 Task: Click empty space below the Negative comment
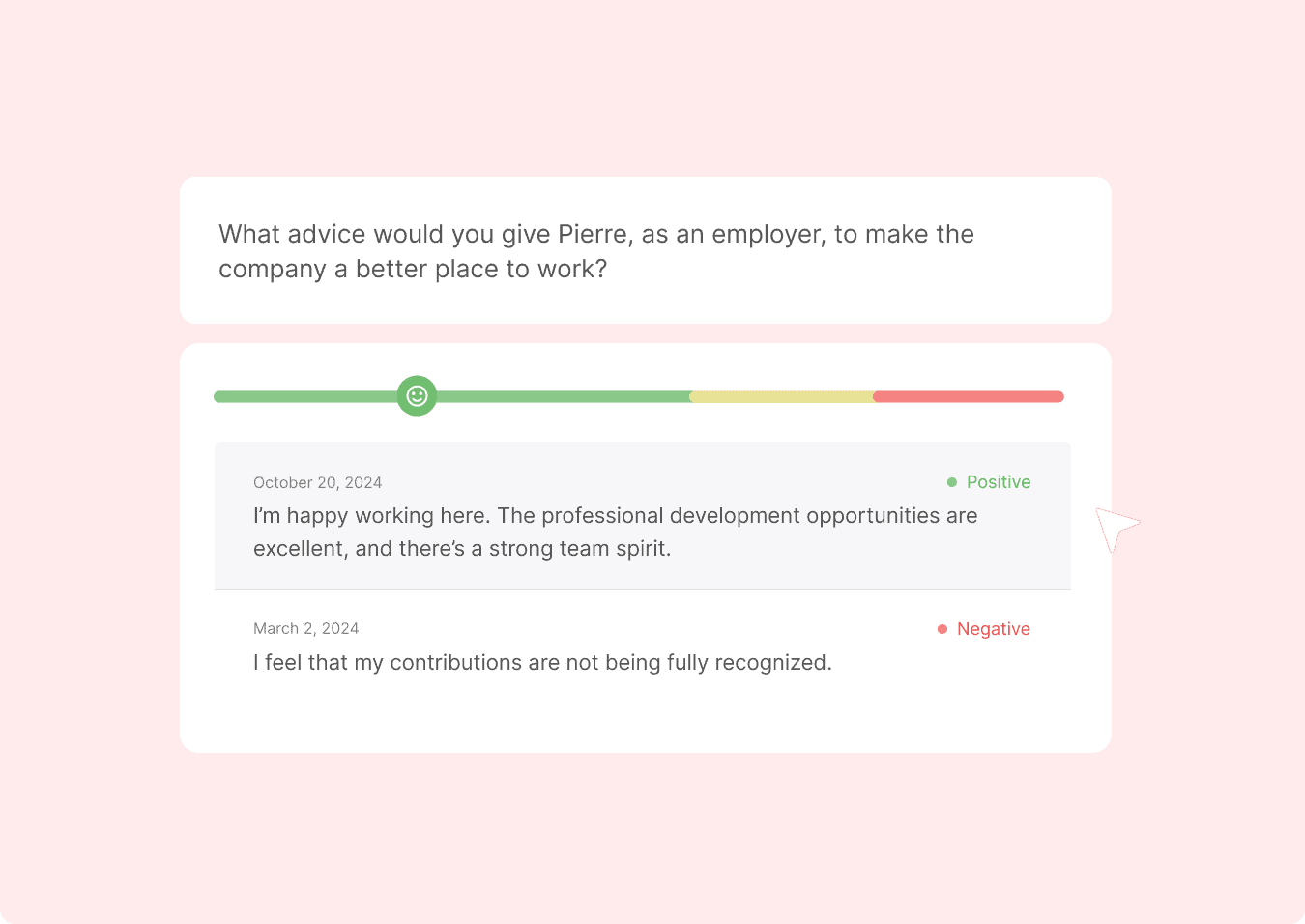pos(642,713)
